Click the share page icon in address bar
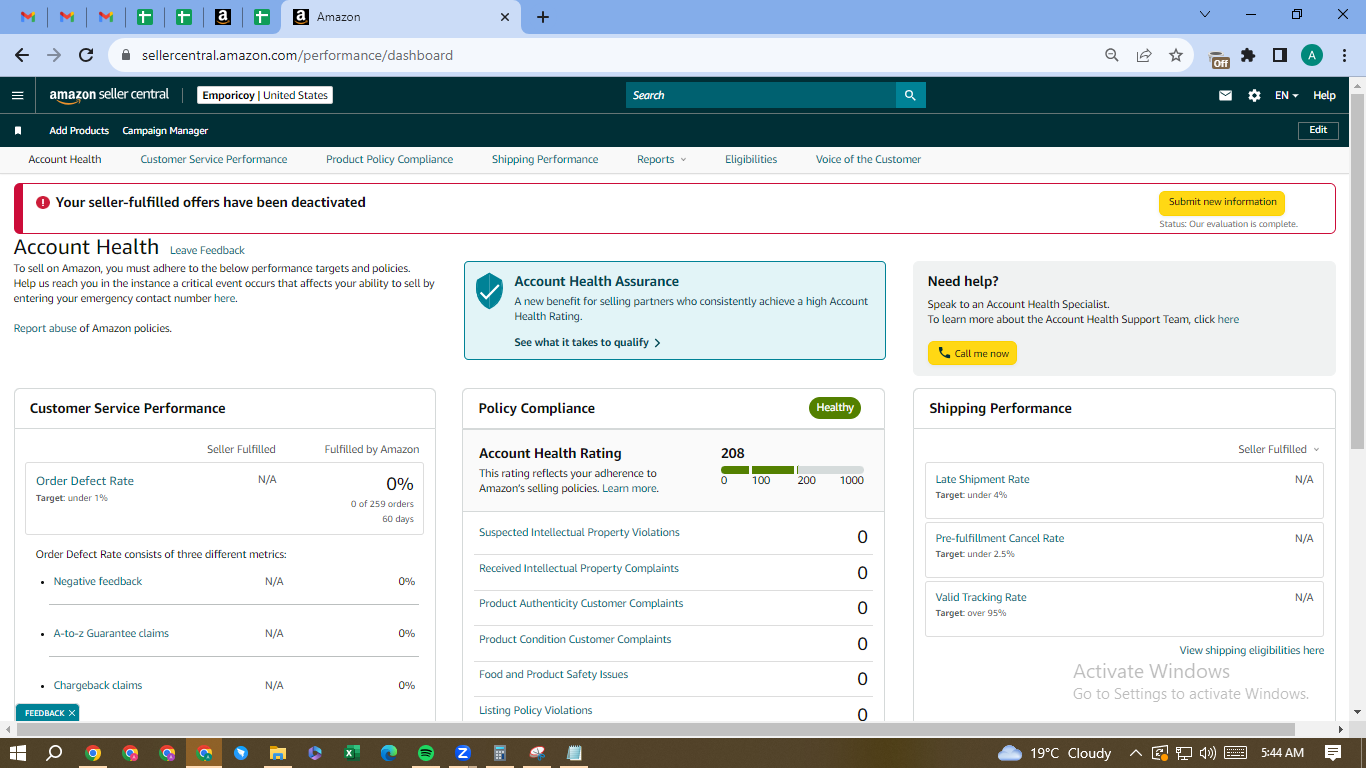This screenshot has height=768, width=1366. pos(1144,55)
